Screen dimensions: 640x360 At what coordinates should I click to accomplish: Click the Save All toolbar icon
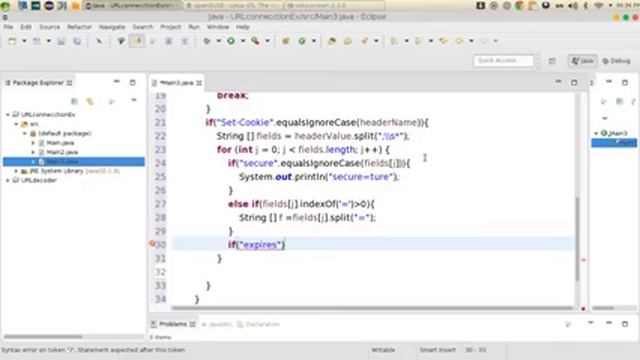coord(77,41)
